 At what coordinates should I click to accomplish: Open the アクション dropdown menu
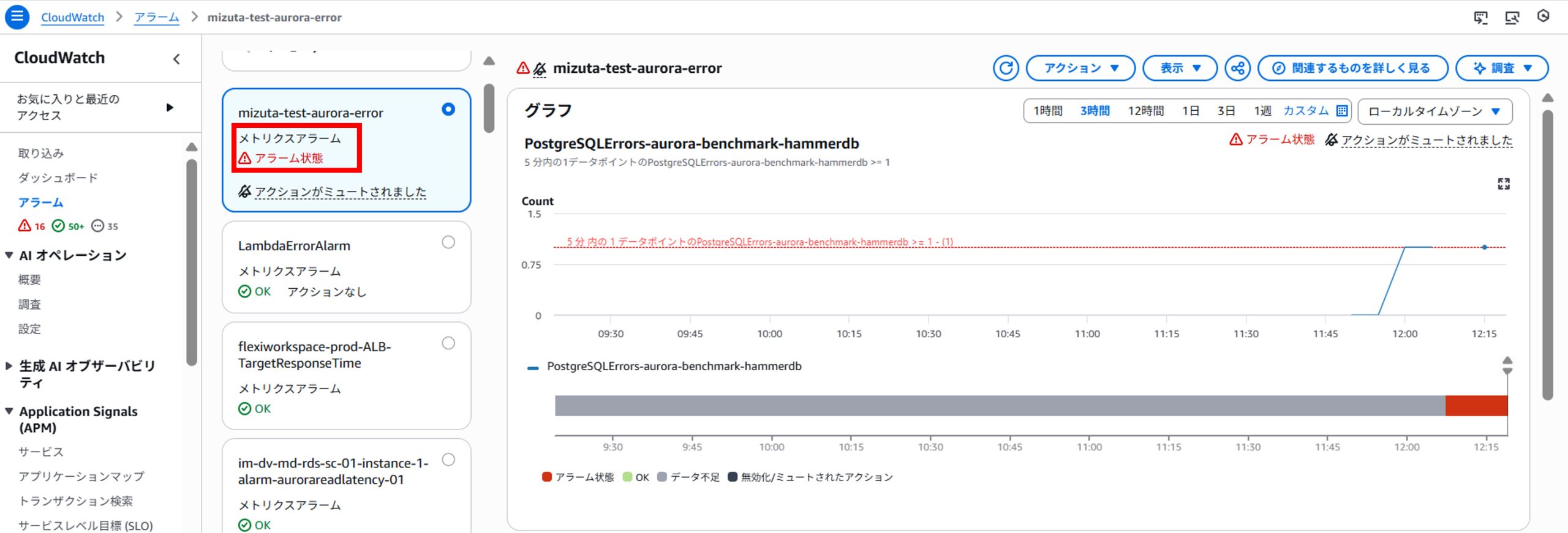[1080, 68]
